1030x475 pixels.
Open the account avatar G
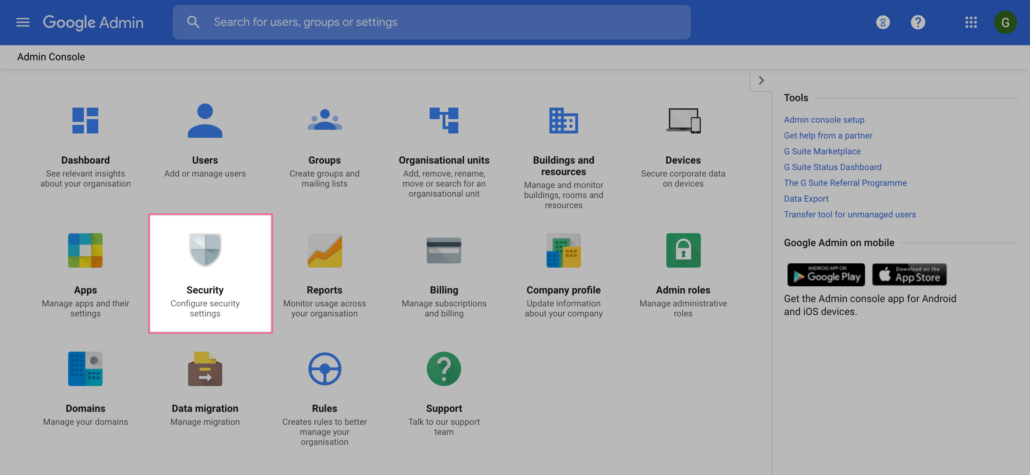(x=1005, y=22)
